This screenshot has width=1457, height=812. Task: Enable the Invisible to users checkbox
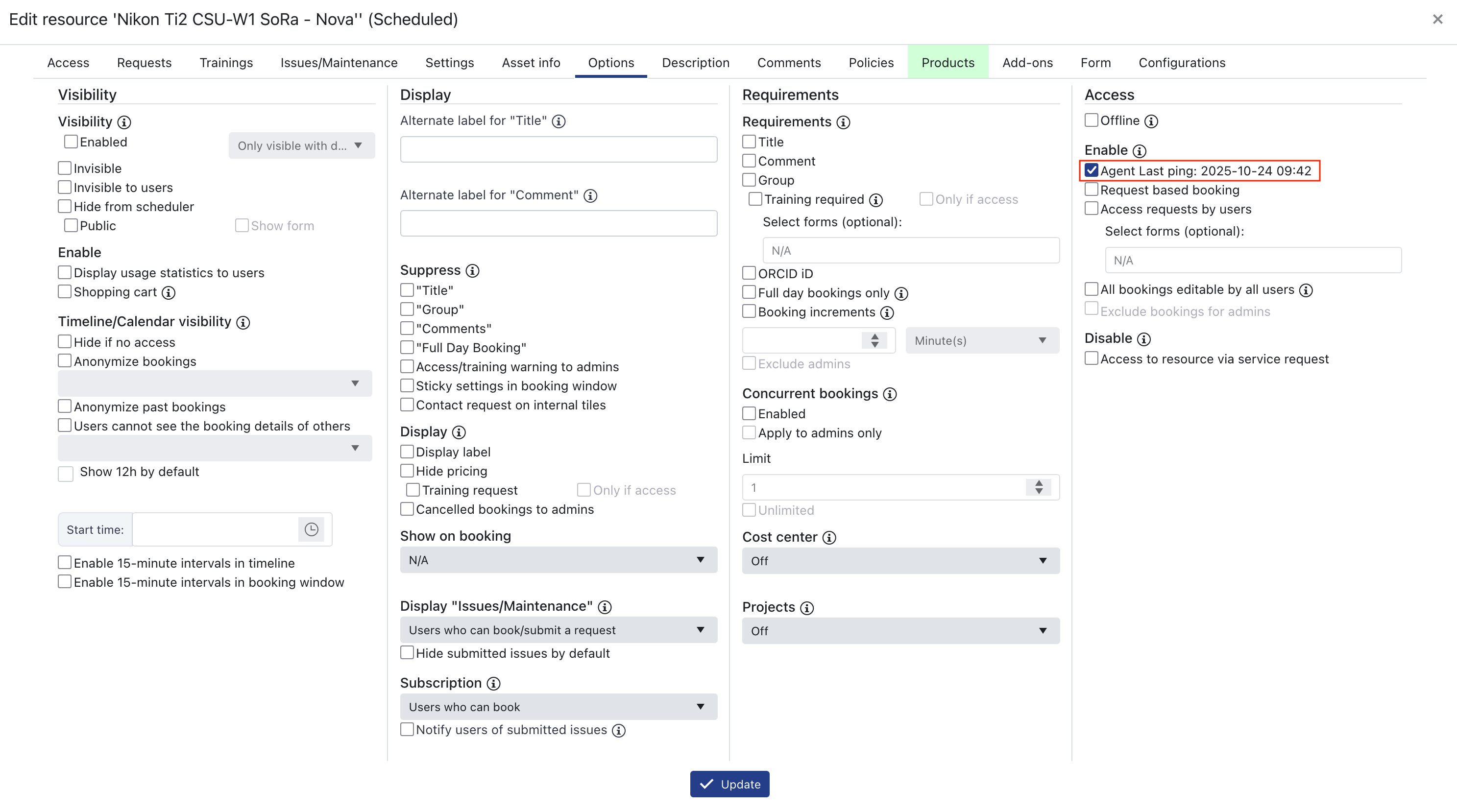click(65, 187)
